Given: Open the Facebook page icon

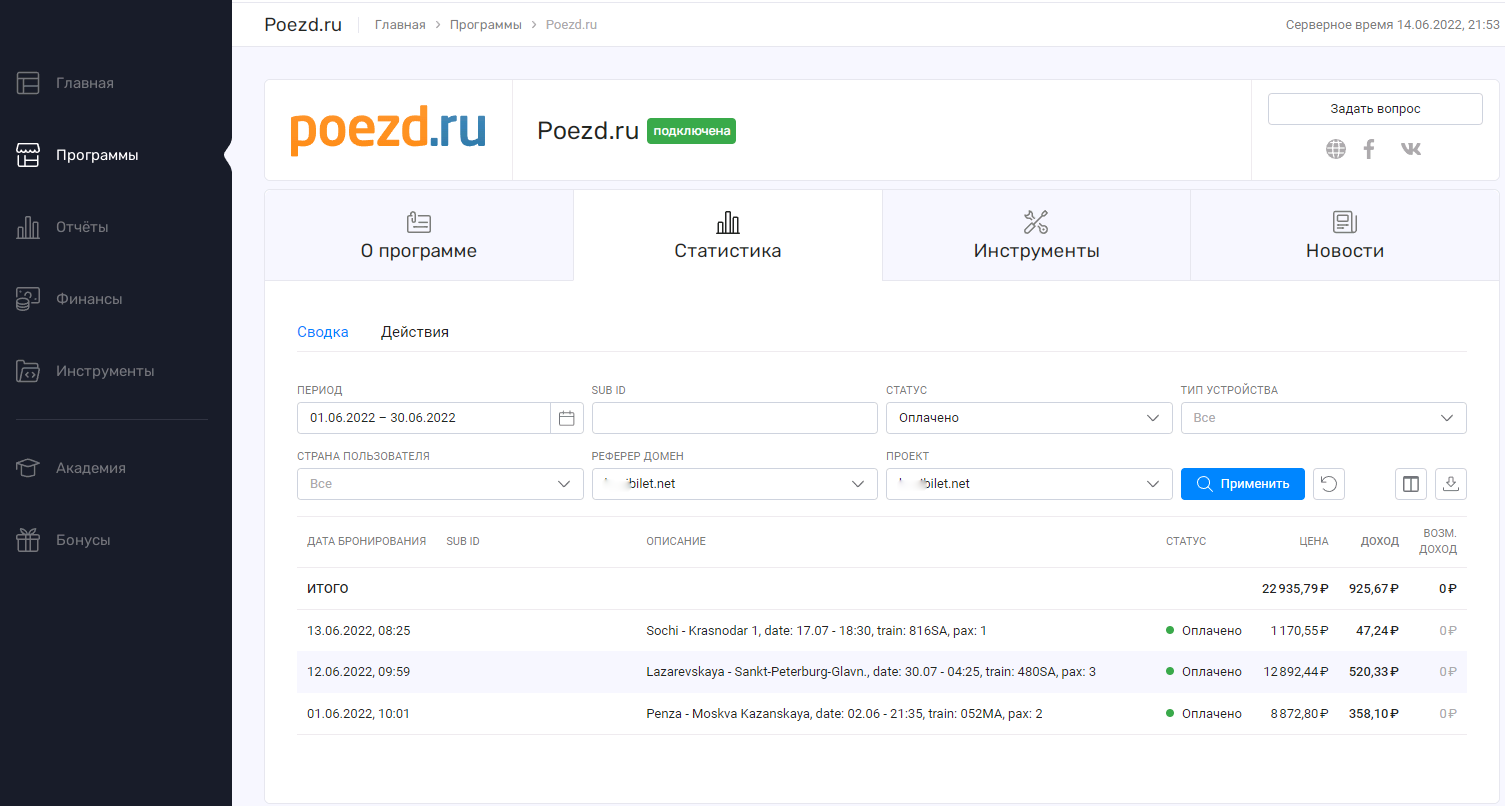Looking at the screenshot, I should click(x=1370, y=149).
